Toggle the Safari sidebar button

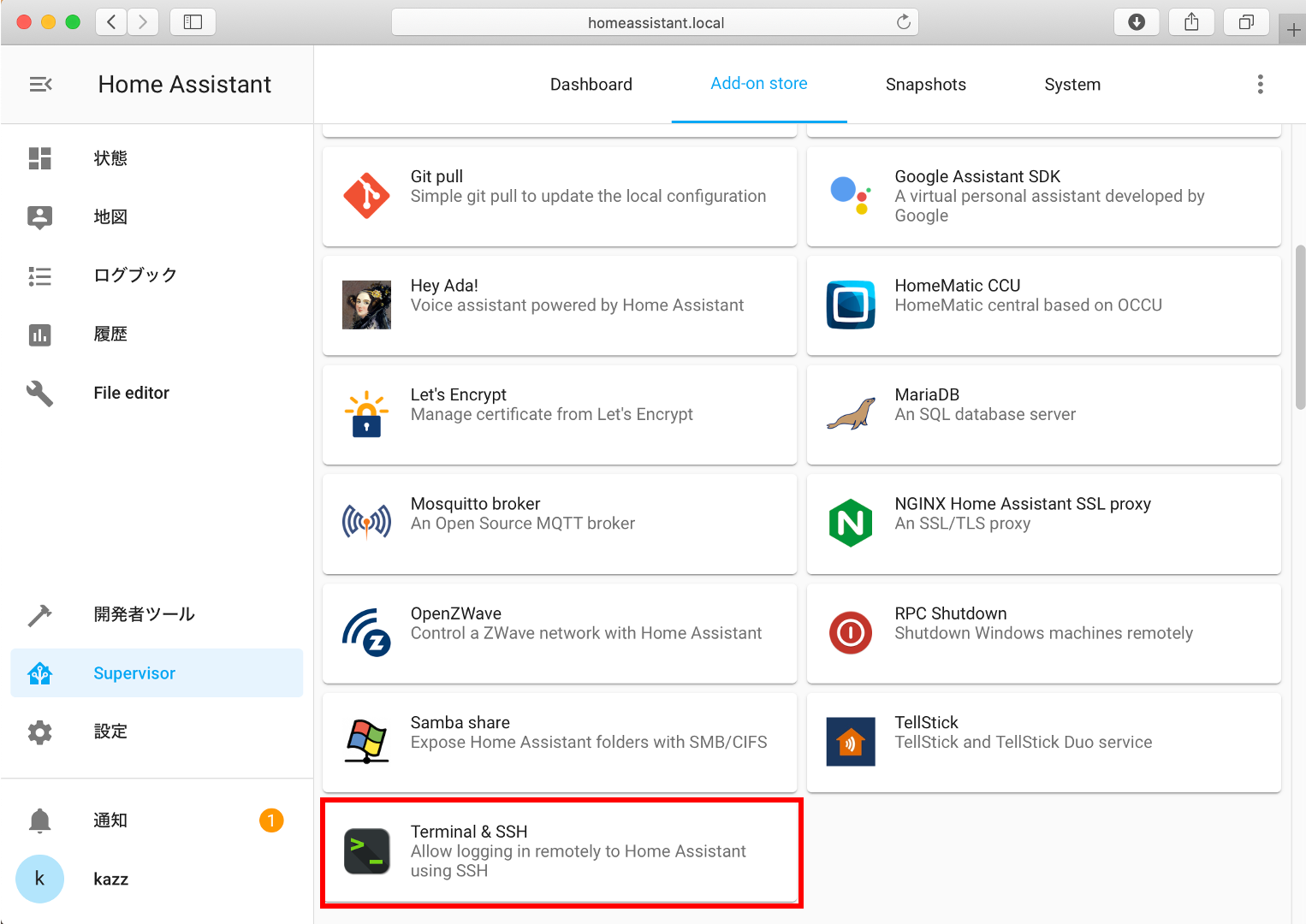[x=193, y=22]
